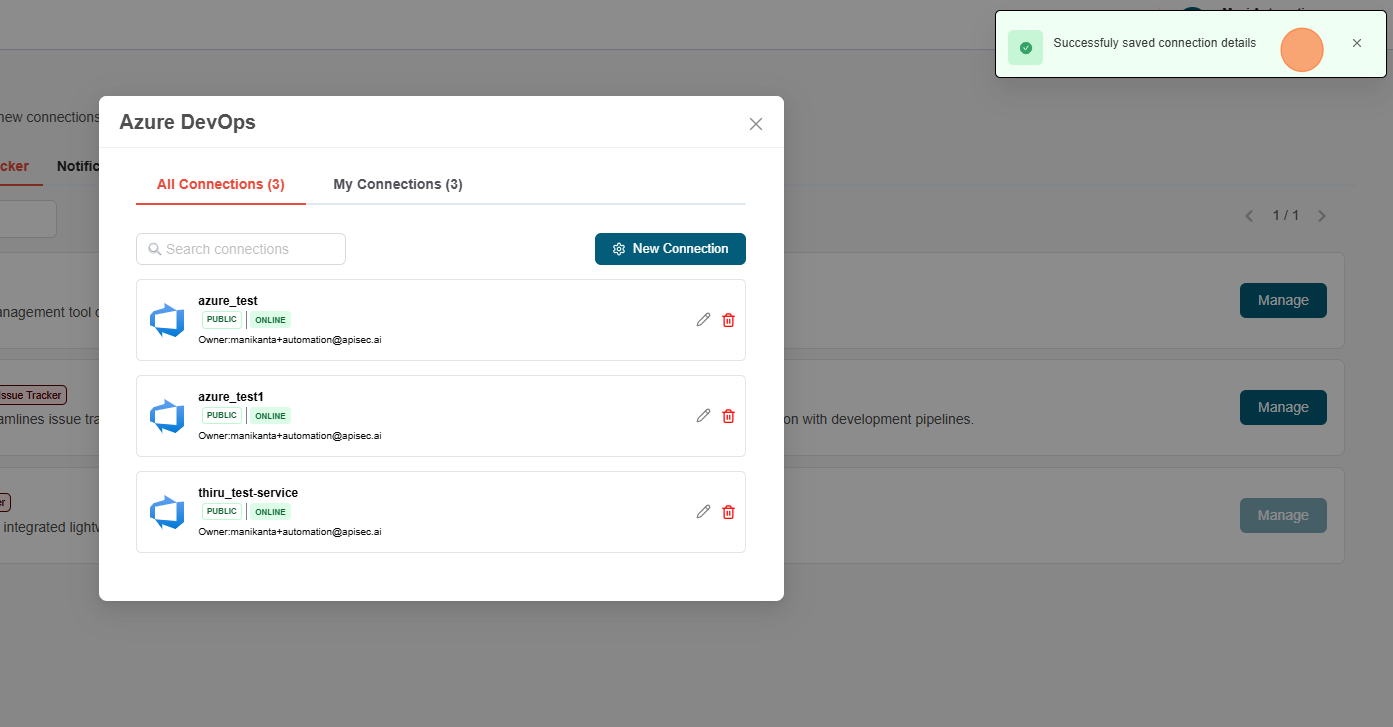
Task: Click red trash icon for azure_test1
Action: (x=728, y=416)
